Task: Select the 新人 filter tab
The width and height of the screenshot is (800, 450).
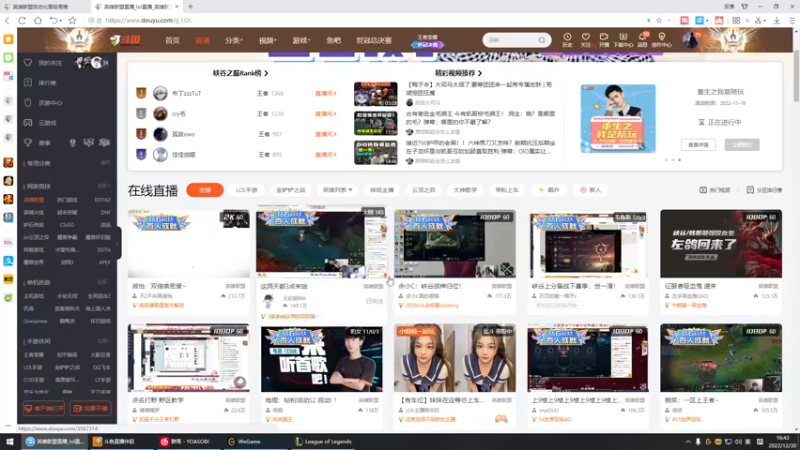Action: click(590, 190)
